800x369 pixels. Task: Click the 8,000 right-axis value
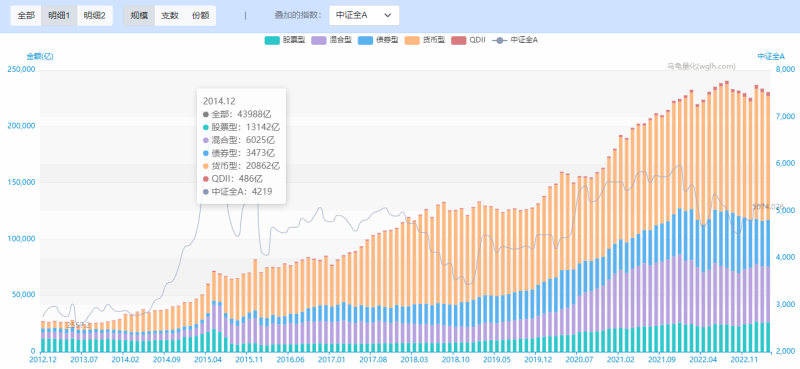786,69
